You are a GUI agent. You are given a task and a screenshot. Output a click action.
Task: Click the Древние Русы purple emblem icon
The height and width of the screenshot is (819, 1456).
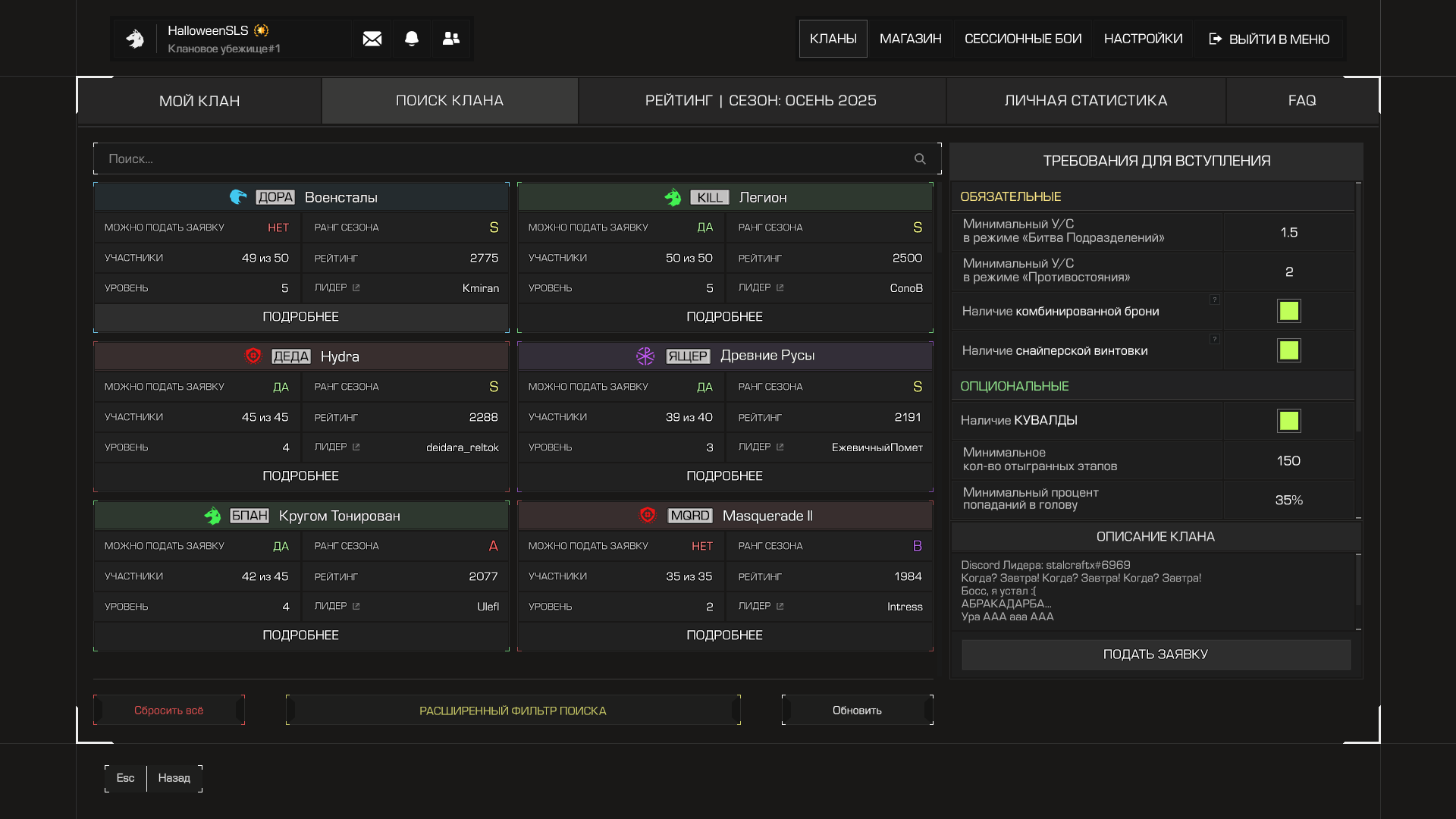(x=645, y=356)
